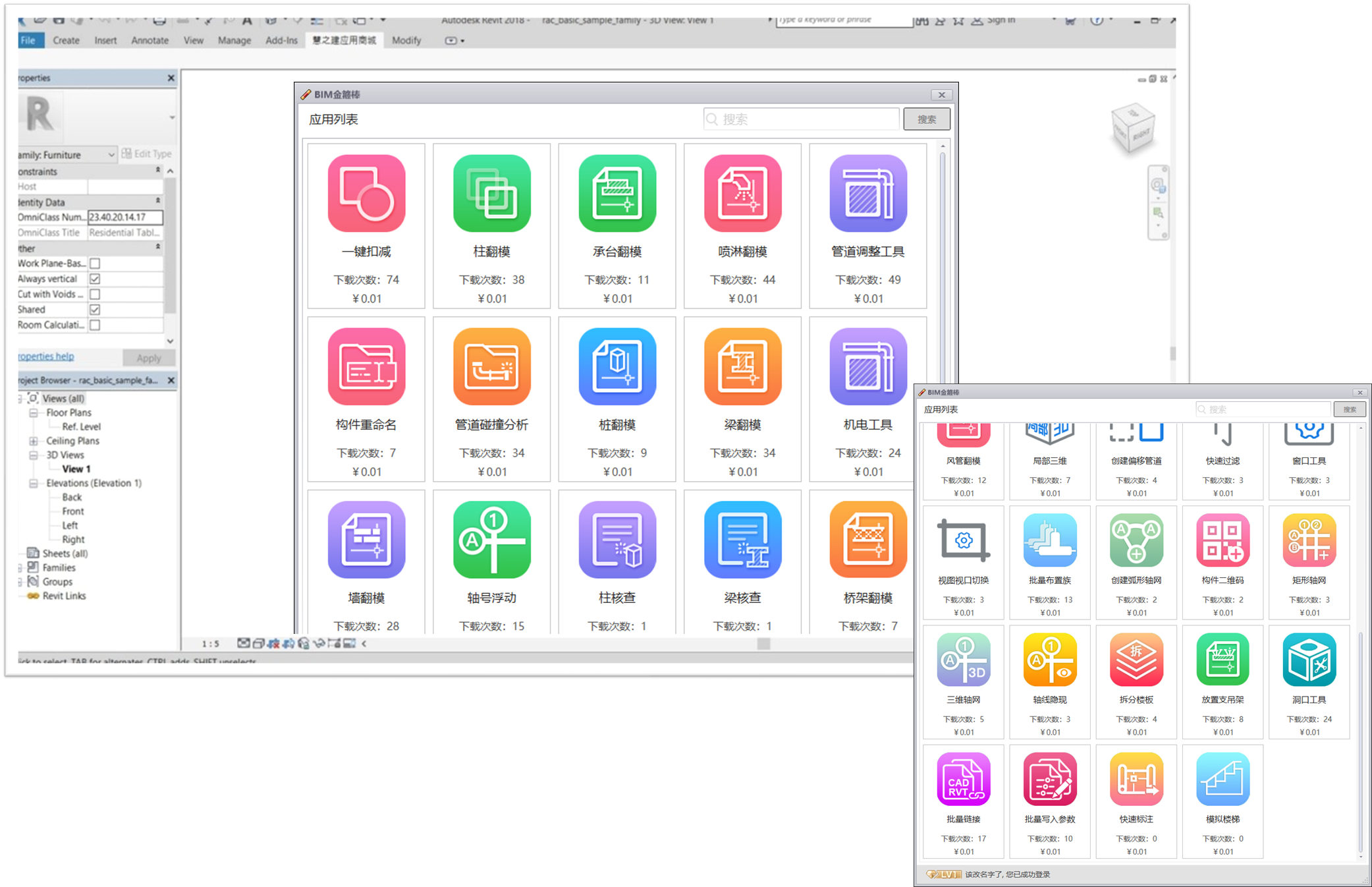Open the 洞口工具 icon in small window
The width and height of the screenshot is (1372, 887).
[x=1309, y=660]
